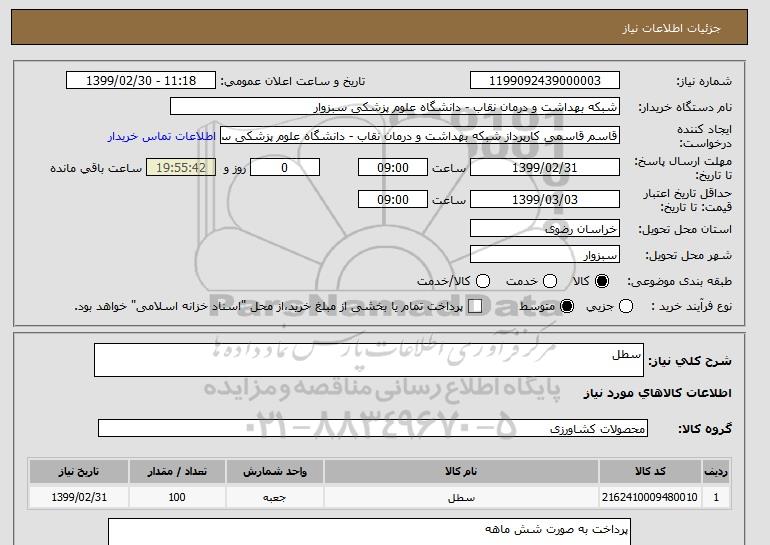Click the general description box containing سطل
The image size is (770, 545).
[369, 360]
